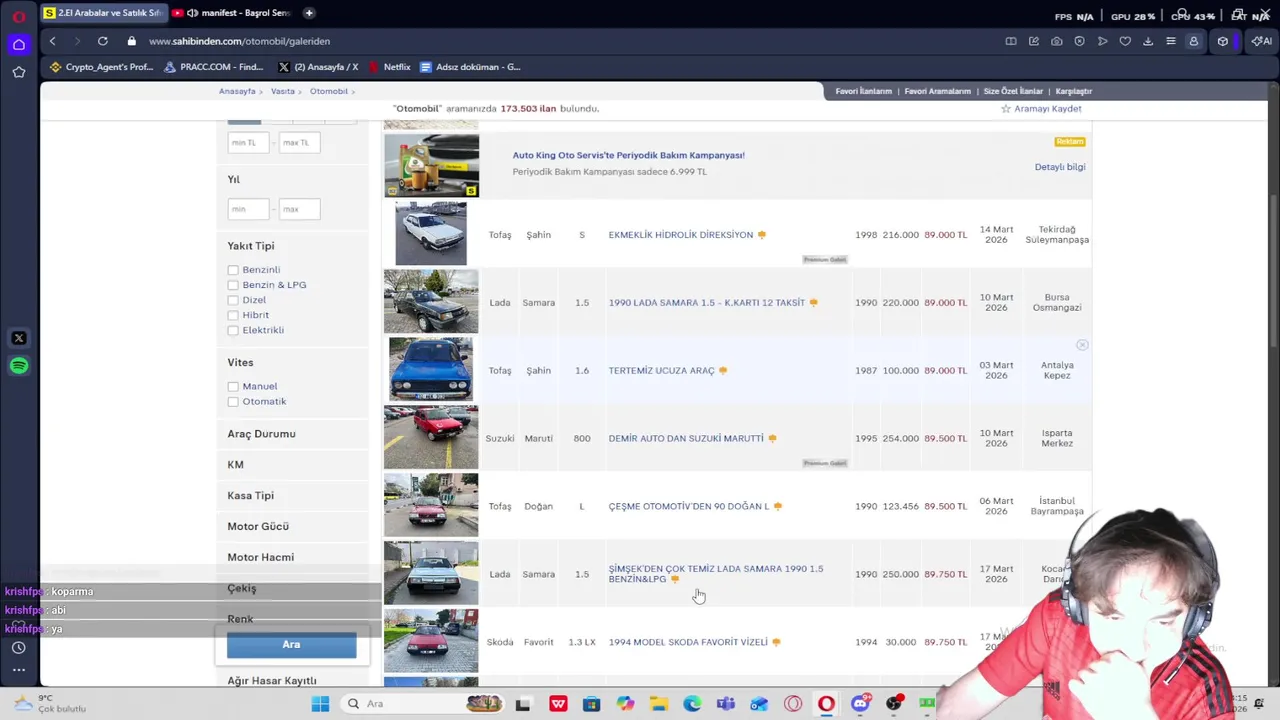1280x720 pixels.
Task: Go back with browser back arrow
Action: pos(53,41)
